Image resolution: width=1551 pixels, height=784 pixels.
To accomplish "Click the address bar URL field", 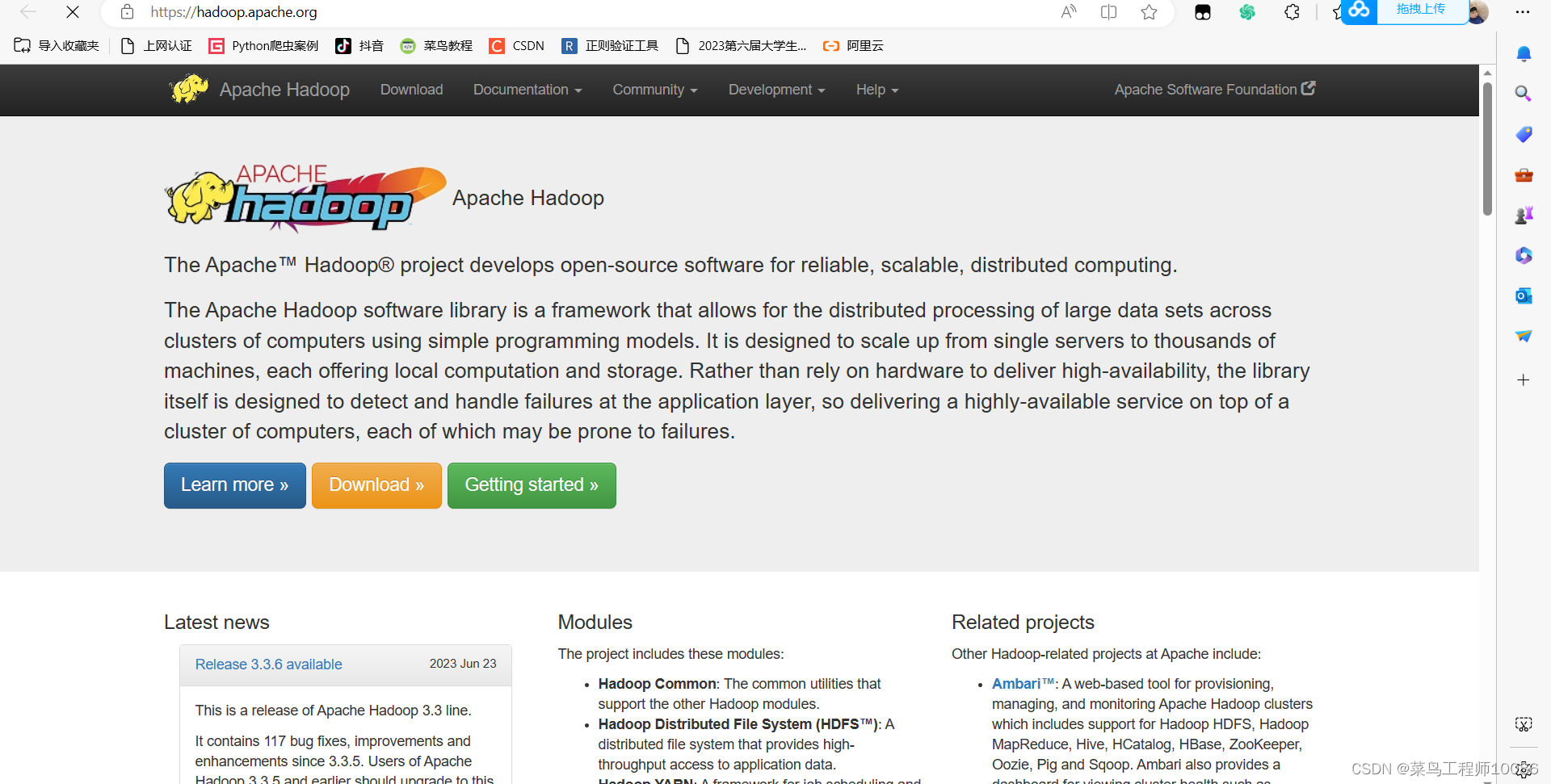I will click(598, 12).
